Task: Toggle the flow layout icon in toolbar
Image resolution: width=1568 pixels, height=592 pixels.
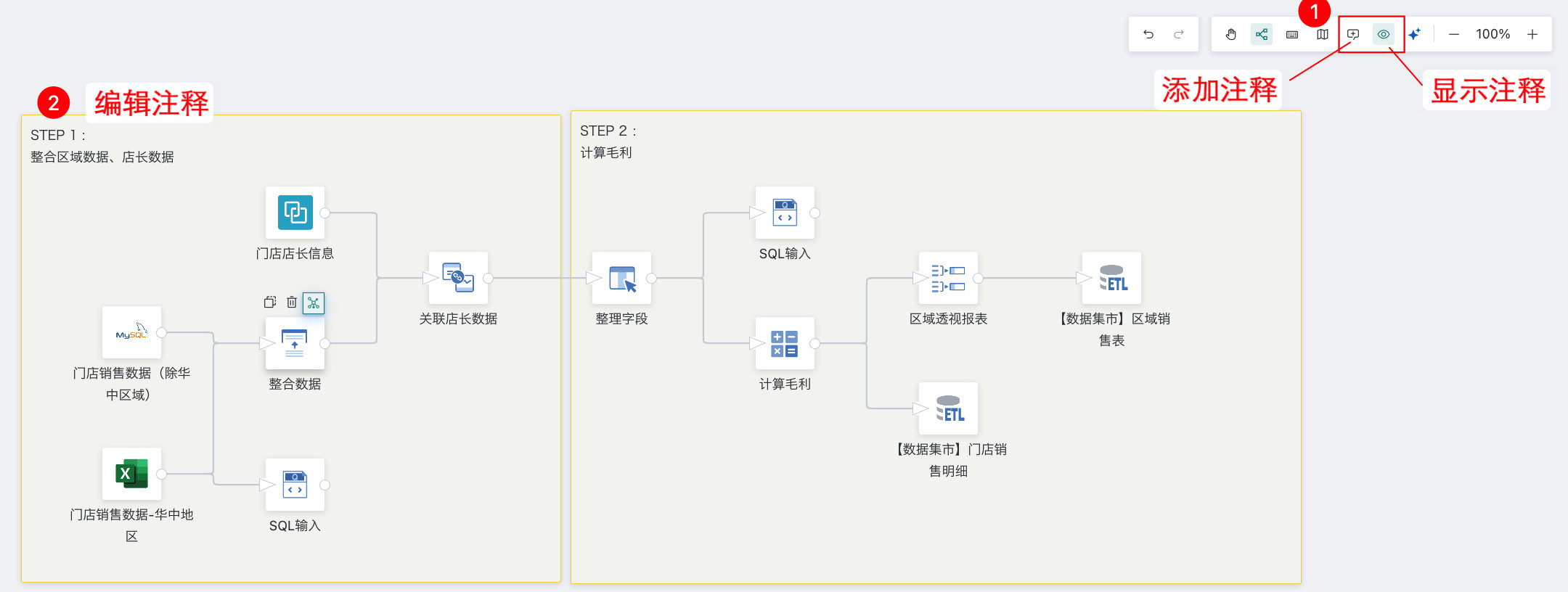Action: (x=1262, y=34)
